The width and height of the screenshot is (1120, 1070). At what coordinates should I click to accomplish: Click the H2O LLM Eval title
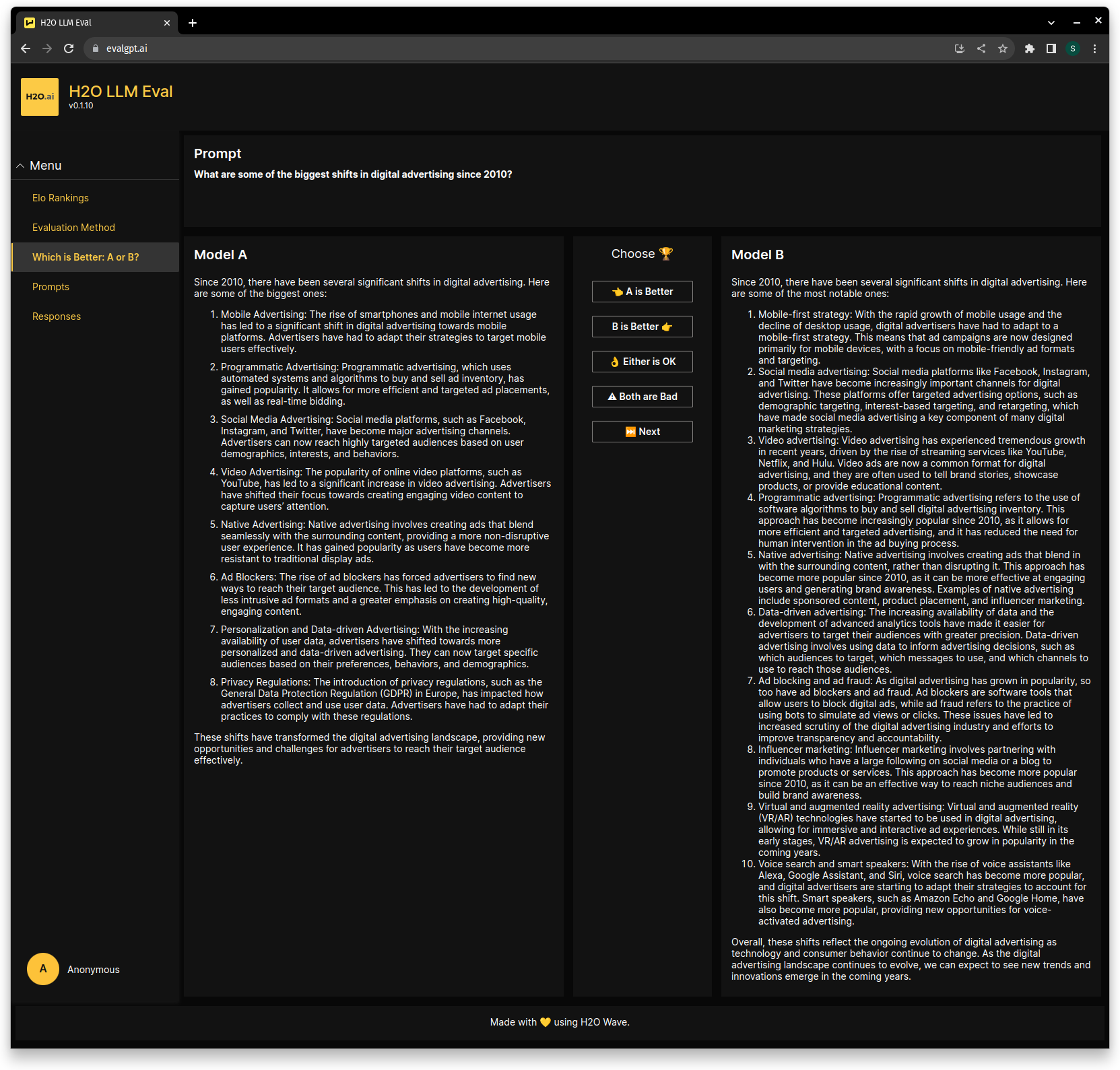pyautogui.click(x=121, y=92)
